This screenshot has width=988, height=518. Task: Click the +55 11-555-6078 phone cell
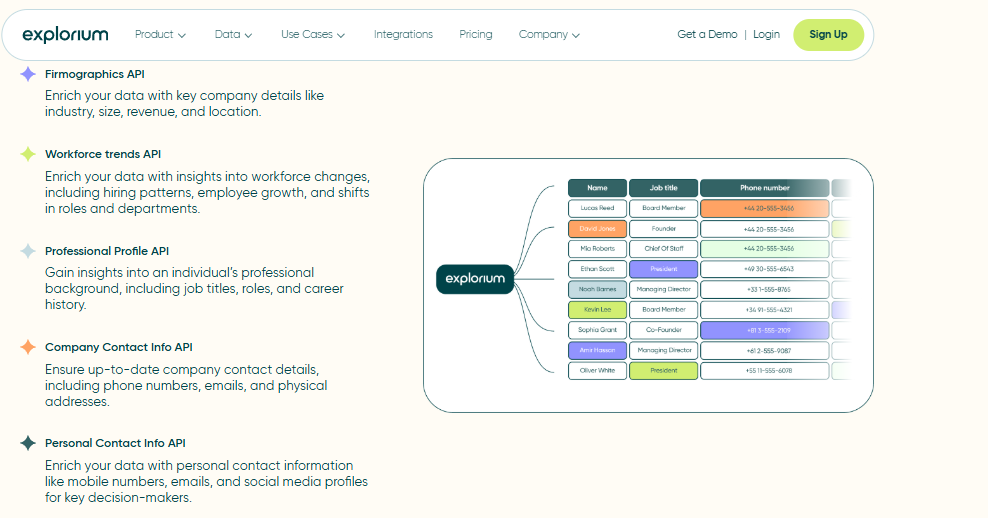click(764, 371)
